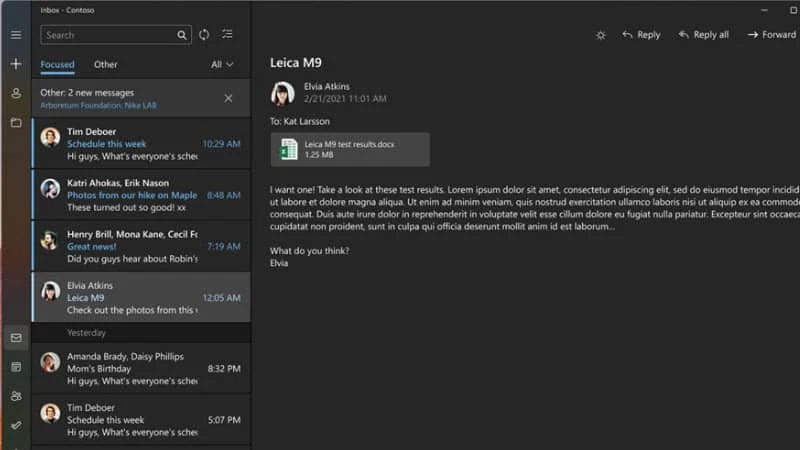Open the folders icon in sidebar
This screenshot has height=450, width=800.
[16, 122]
